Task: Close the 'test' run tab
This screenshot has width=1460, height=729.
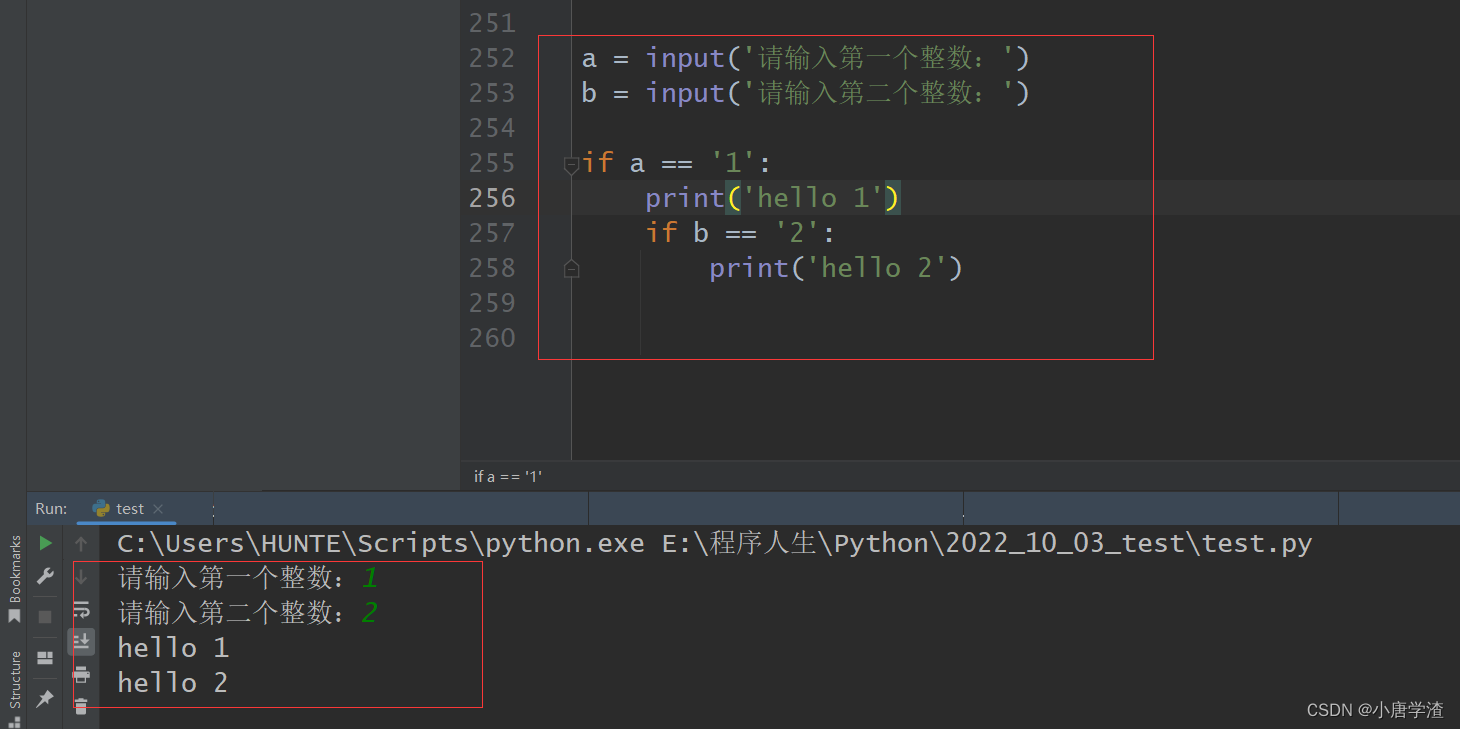Action: 158,508
